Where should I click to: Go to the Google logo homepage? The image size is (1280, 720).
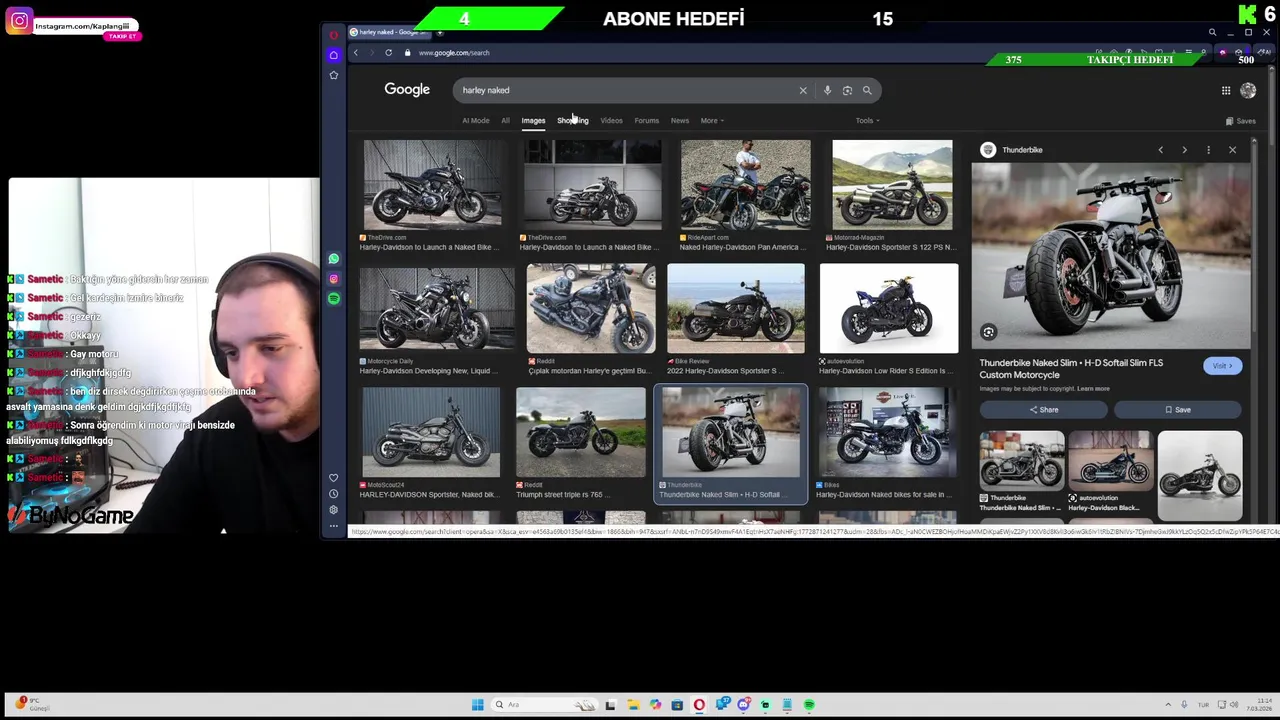(407, 90)
